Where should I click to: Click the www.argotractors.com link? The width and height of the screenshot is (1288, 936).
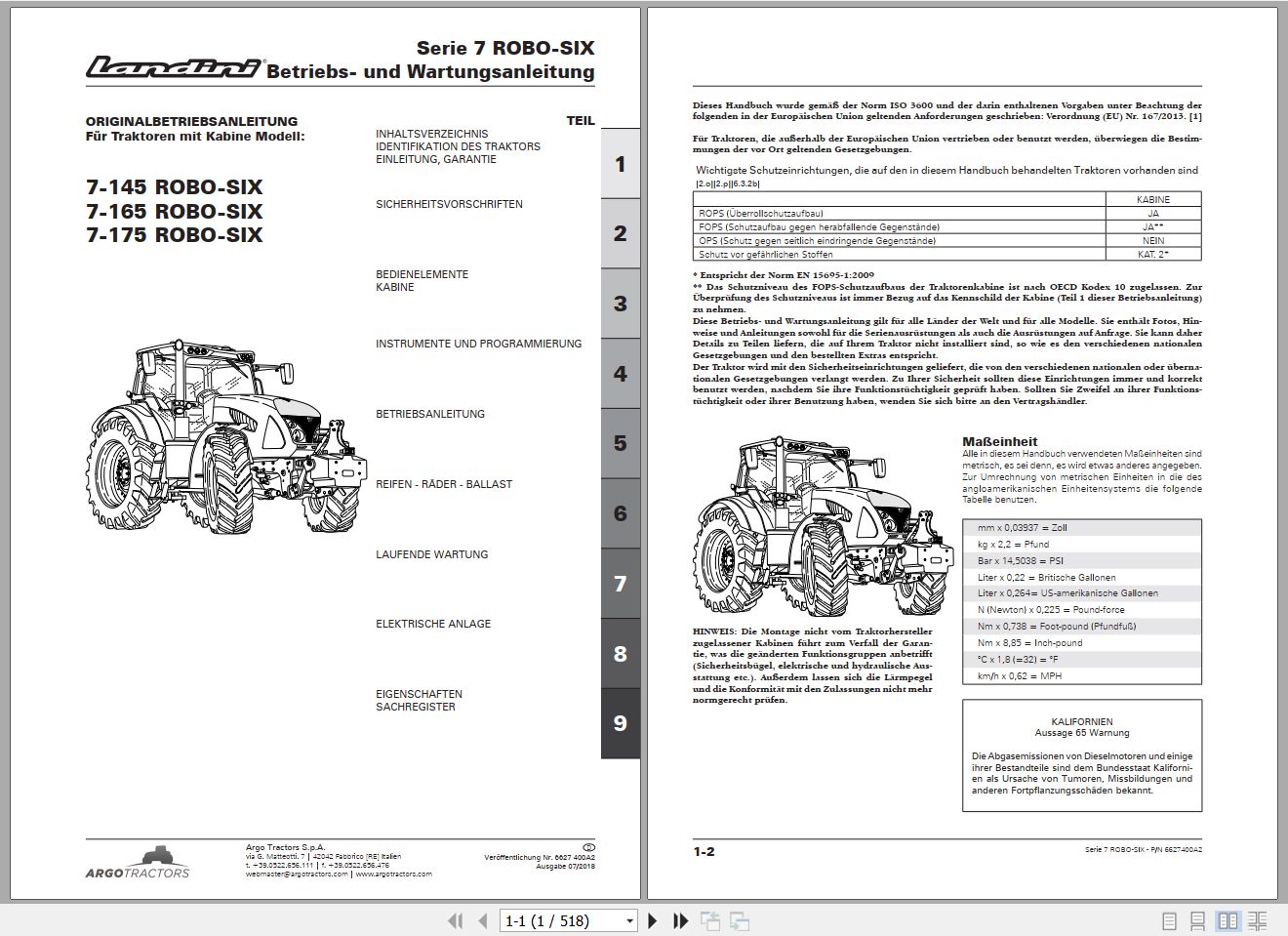pyautogui.click(x=393, y=875)
